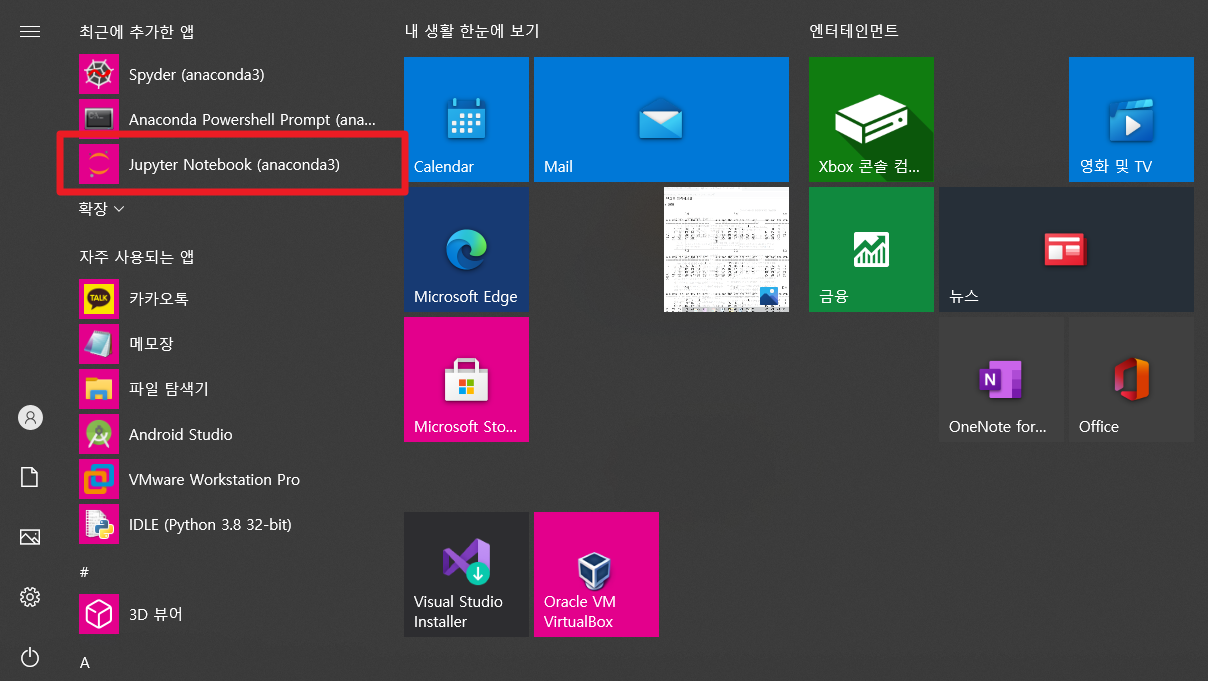Viewport: 1208px width, 681px height.
Task: Expand recently added apps with 확장
Action: point(102,209)
